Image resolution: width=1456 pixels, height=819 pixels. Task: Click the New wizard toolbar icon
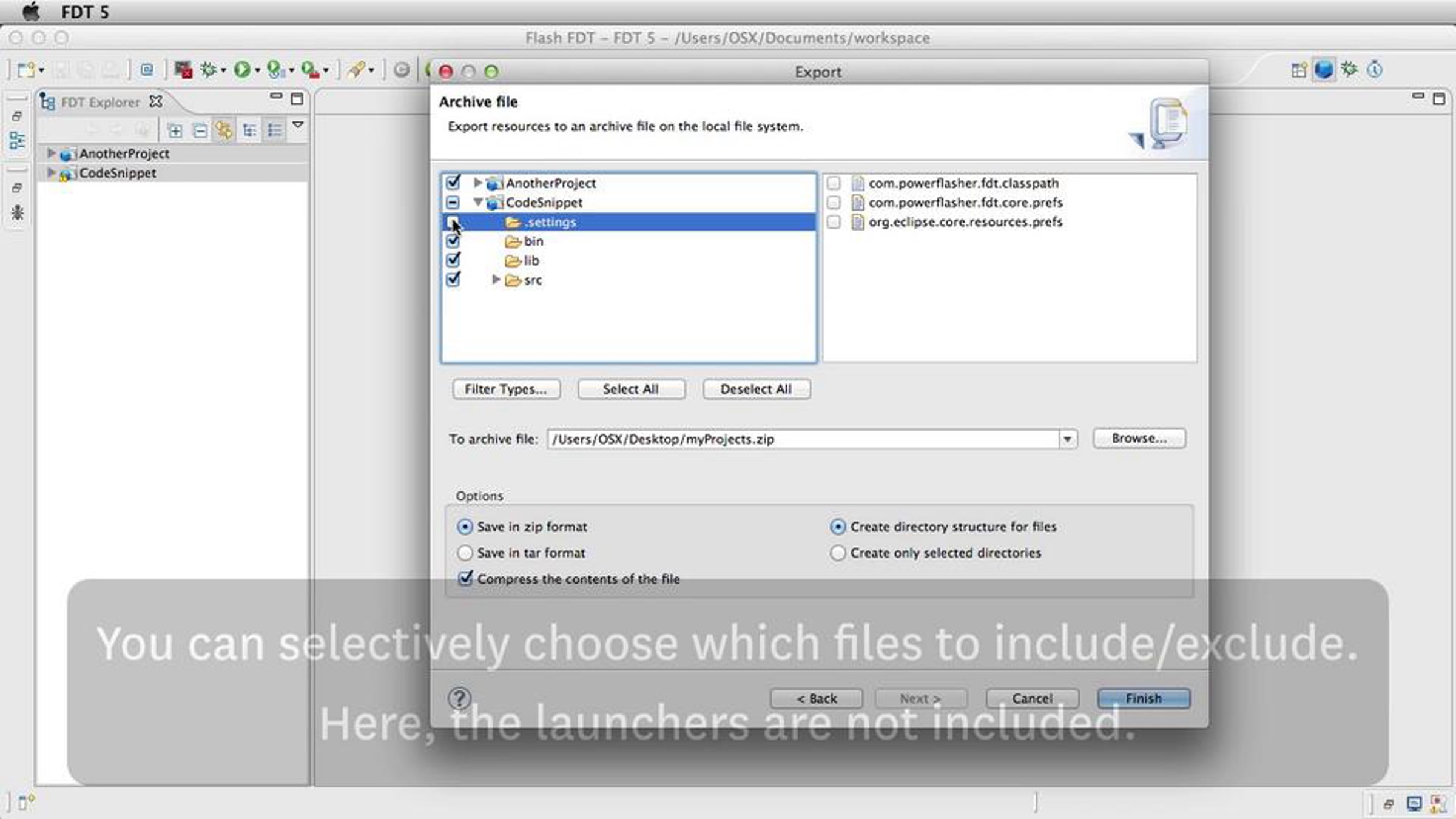click(25, 70)
